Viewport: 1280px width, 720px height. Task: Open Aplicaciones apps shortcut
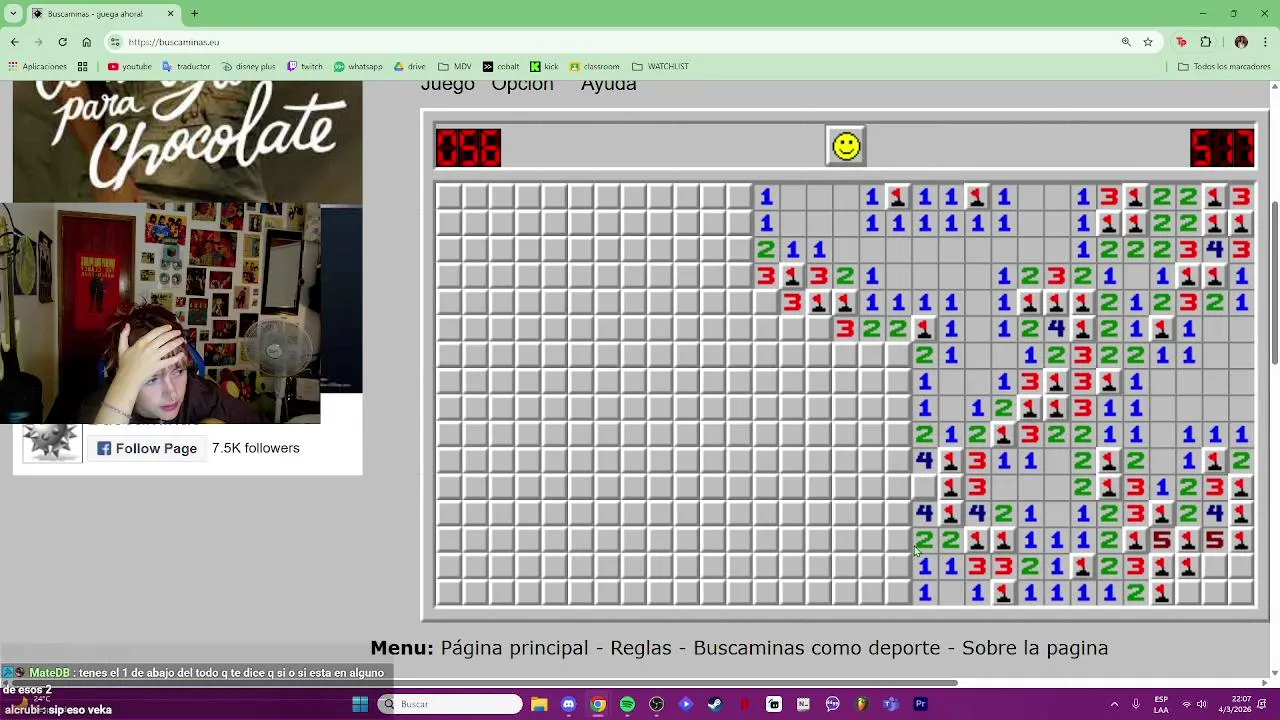tap(37, 67)
